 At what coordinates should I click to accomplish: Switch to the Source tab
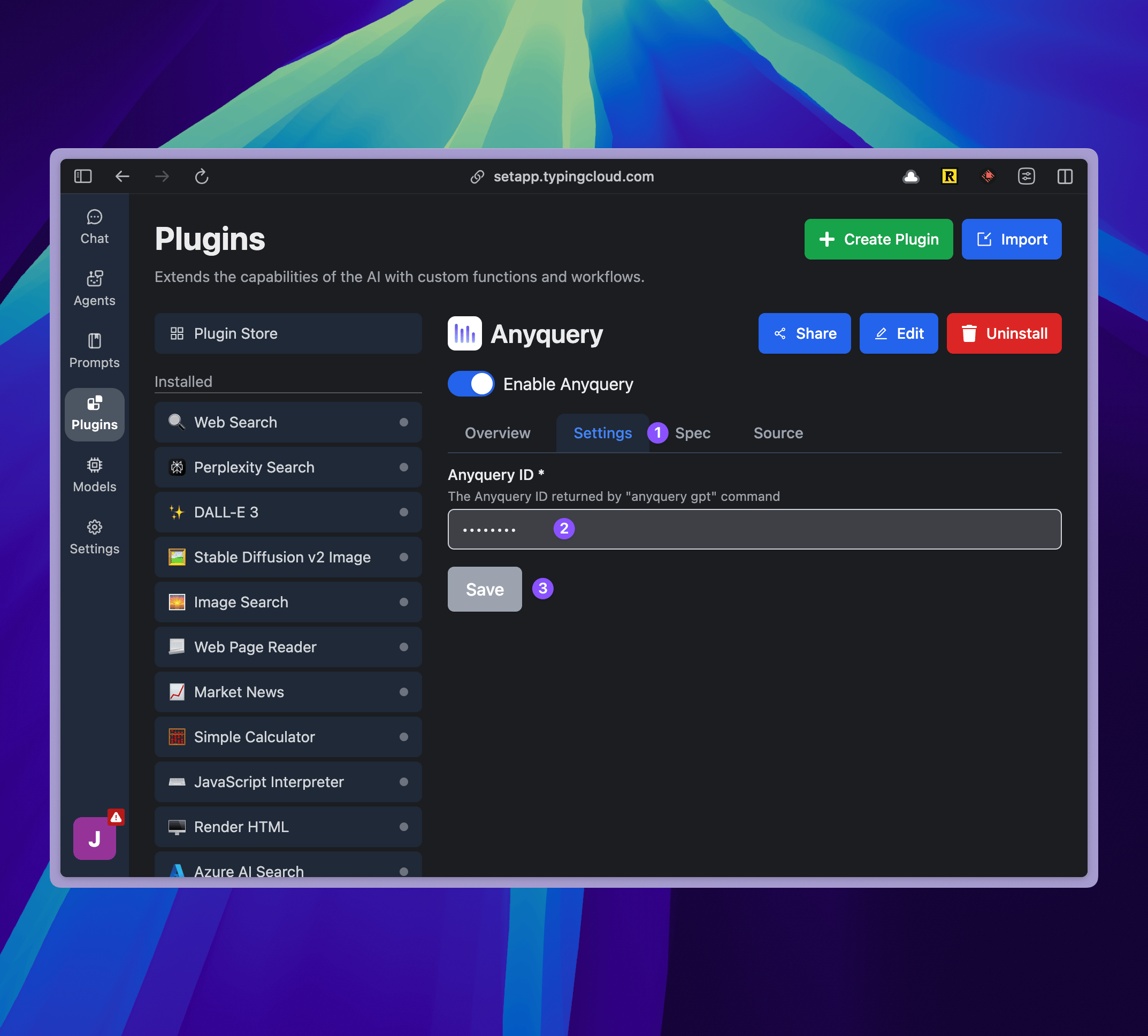coord(778,433)
